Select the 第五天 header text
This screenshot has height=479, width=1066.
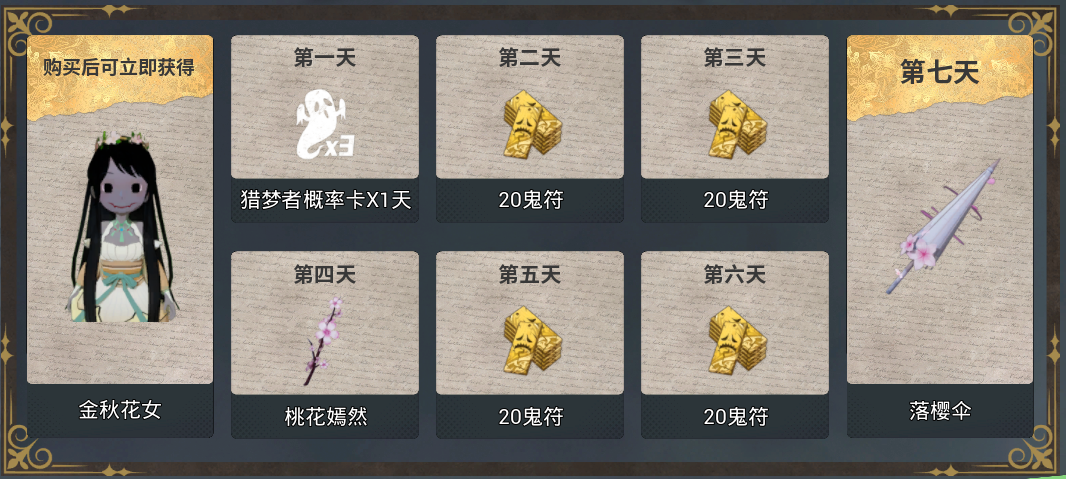click(530, 275)
